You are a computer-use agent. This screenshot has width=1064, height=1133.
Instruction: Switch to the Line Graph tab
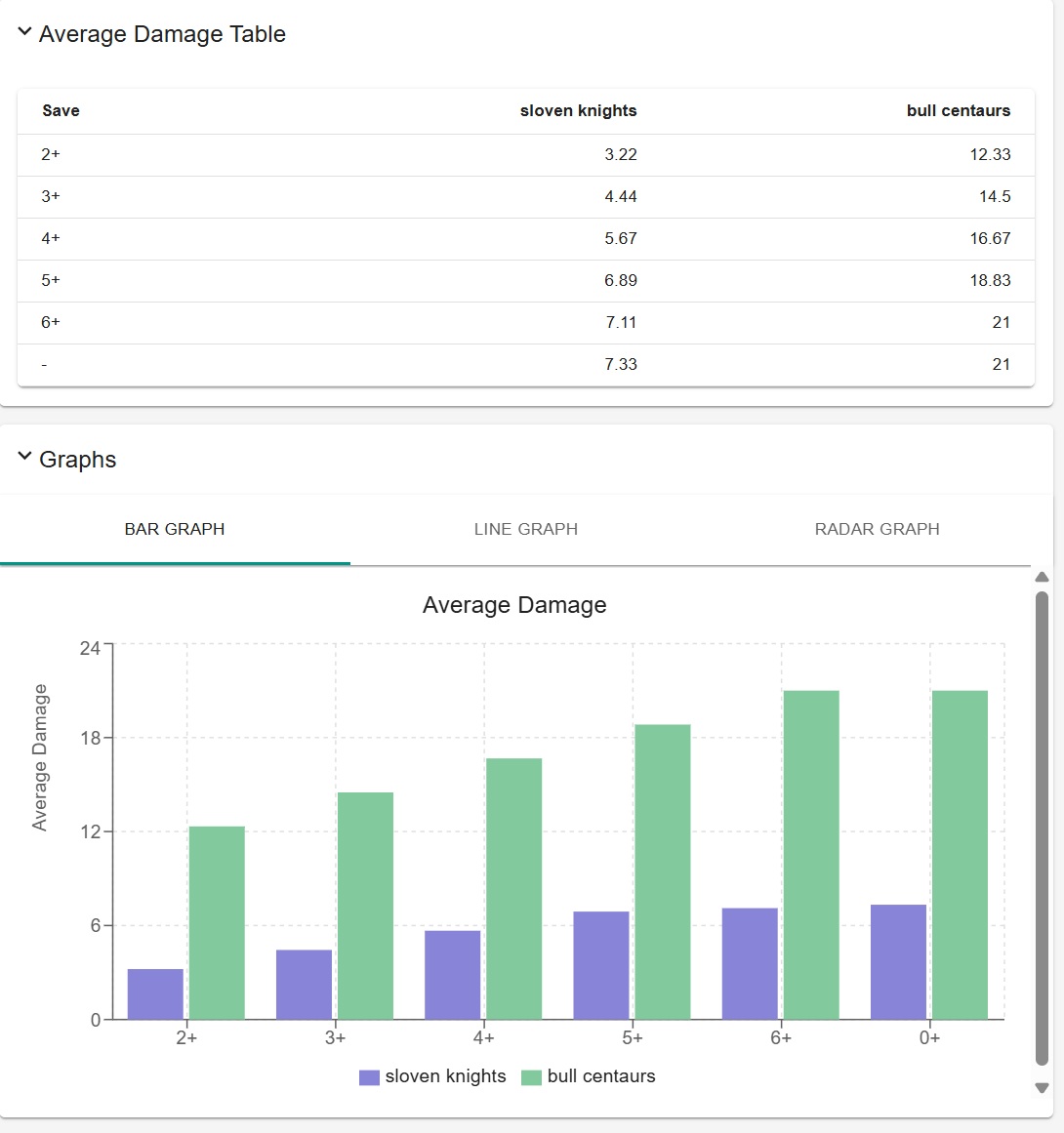click(525, 529)
